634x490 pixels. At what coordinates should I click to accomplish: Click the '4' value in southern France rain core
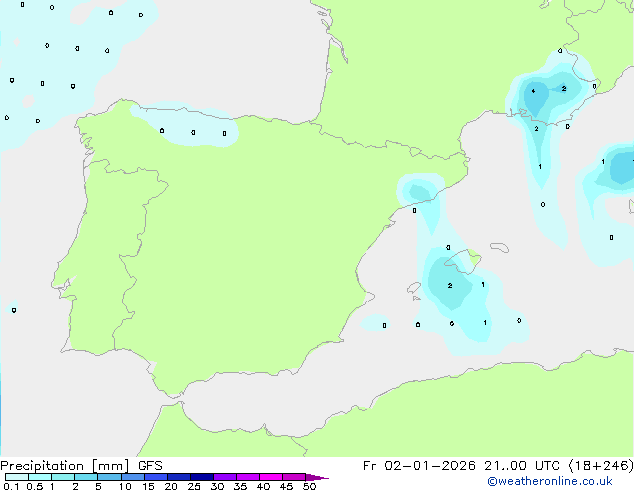coord(533,91)
